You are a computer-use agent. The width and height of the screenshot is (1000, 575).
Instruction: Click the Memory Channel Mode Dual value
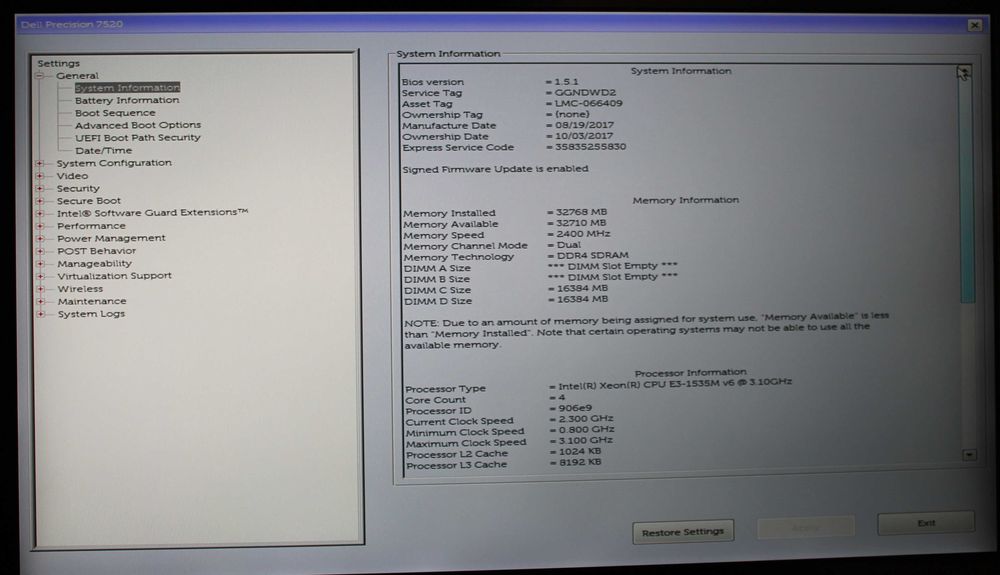568,245
